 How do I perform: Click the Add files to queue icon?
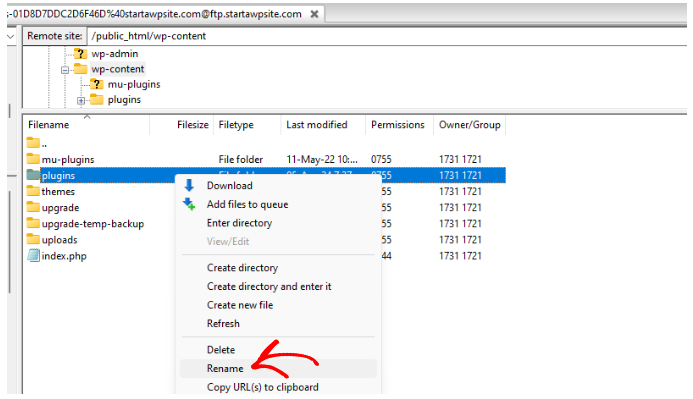[189, 204]
